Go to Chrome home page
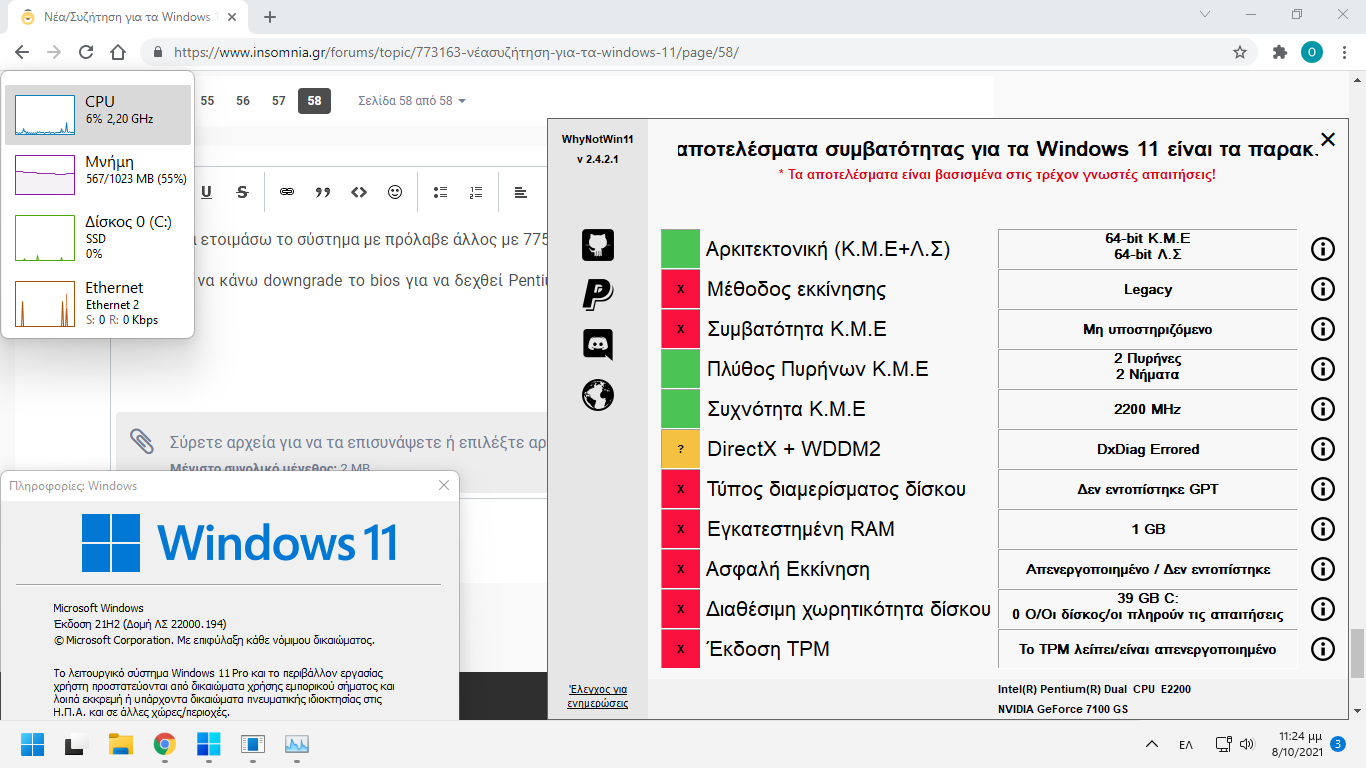Image resolution: width=1366 pixels, height=768 pixels. pyautogui.click(x=118, y=52)
